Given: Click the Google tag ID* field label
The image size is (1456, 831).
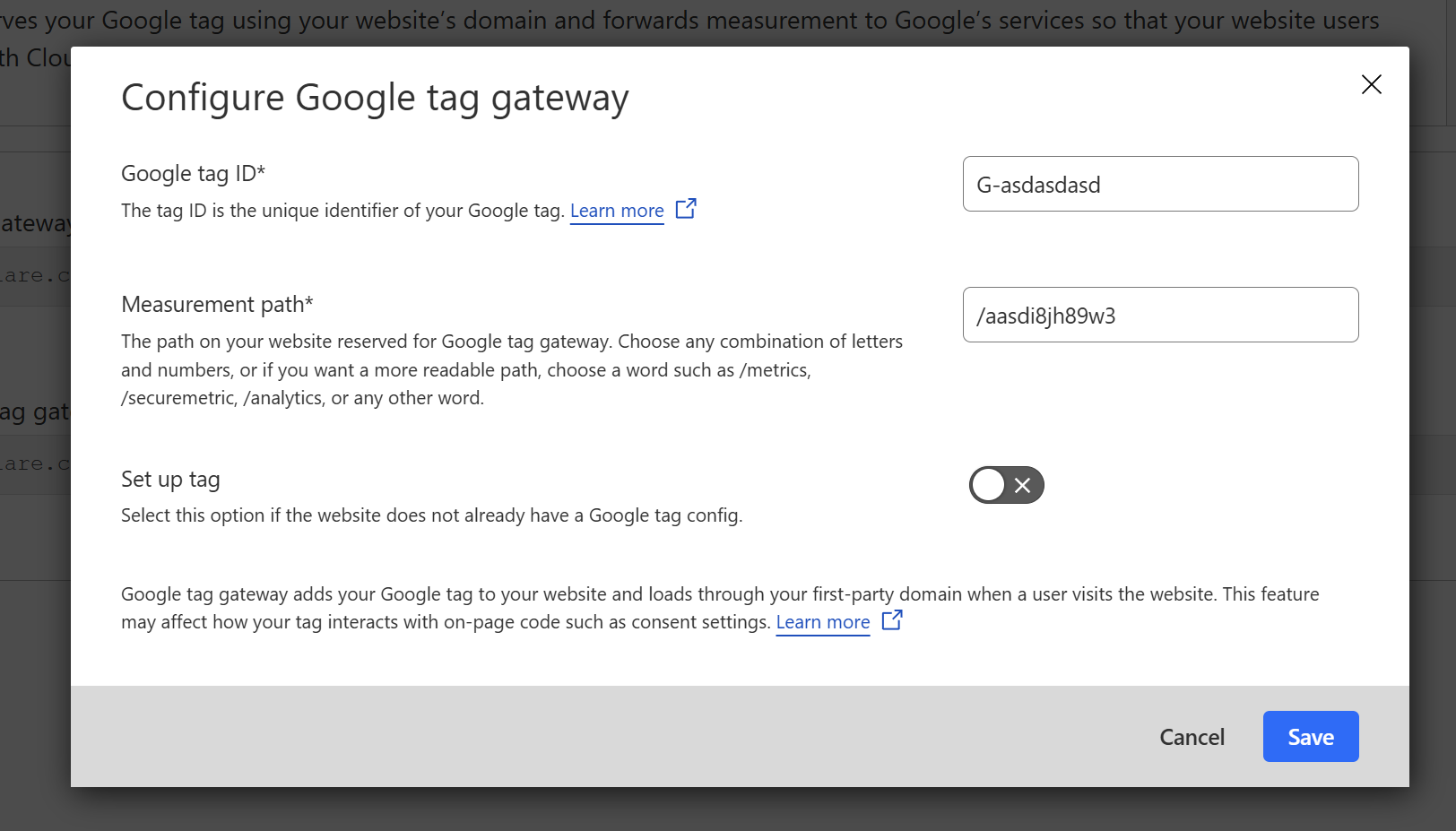Looking at the screenshot, I should pos(192,173).
